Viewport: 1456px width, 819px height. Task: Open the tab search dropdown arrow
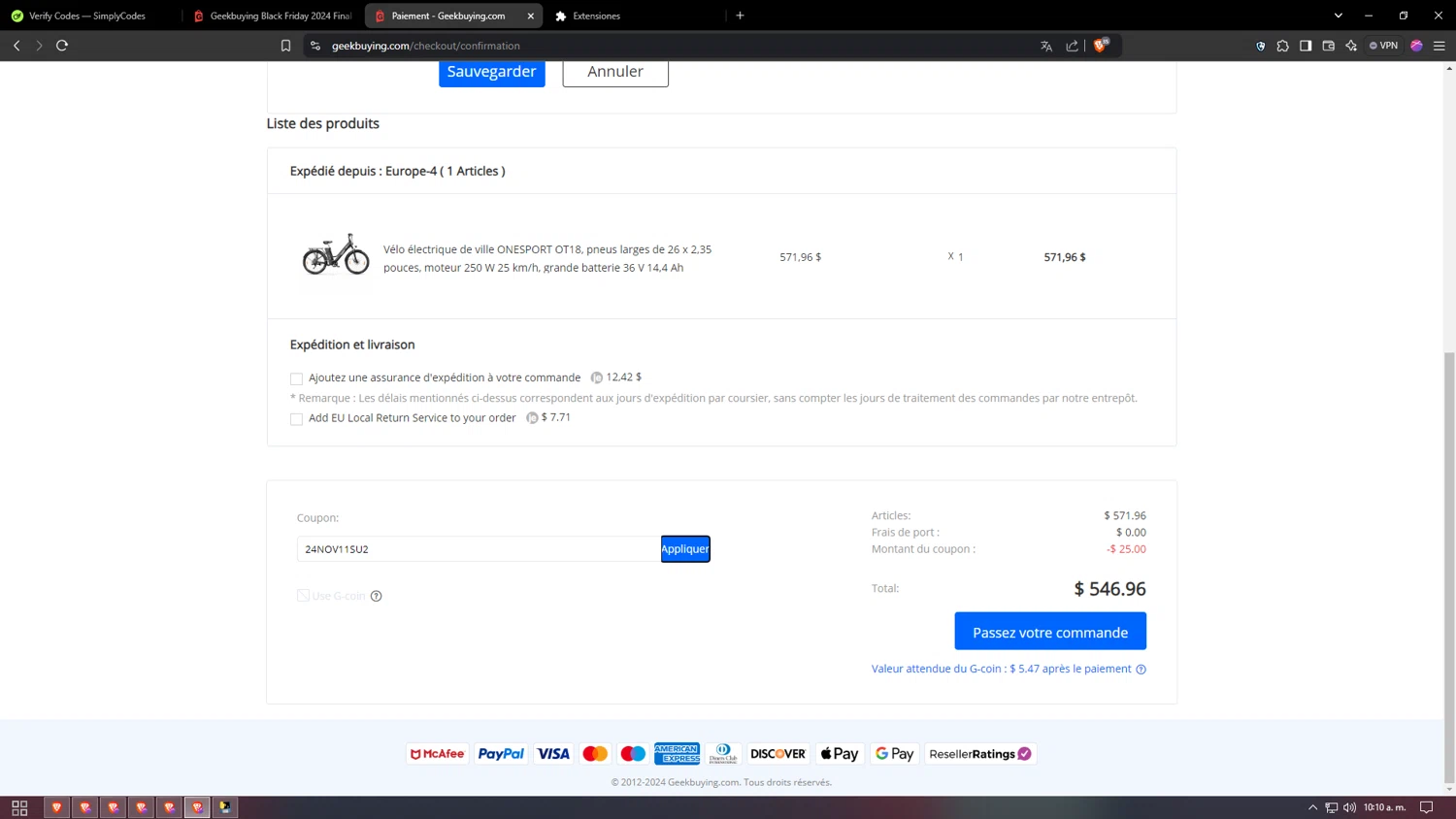(x=1339, y=16)
